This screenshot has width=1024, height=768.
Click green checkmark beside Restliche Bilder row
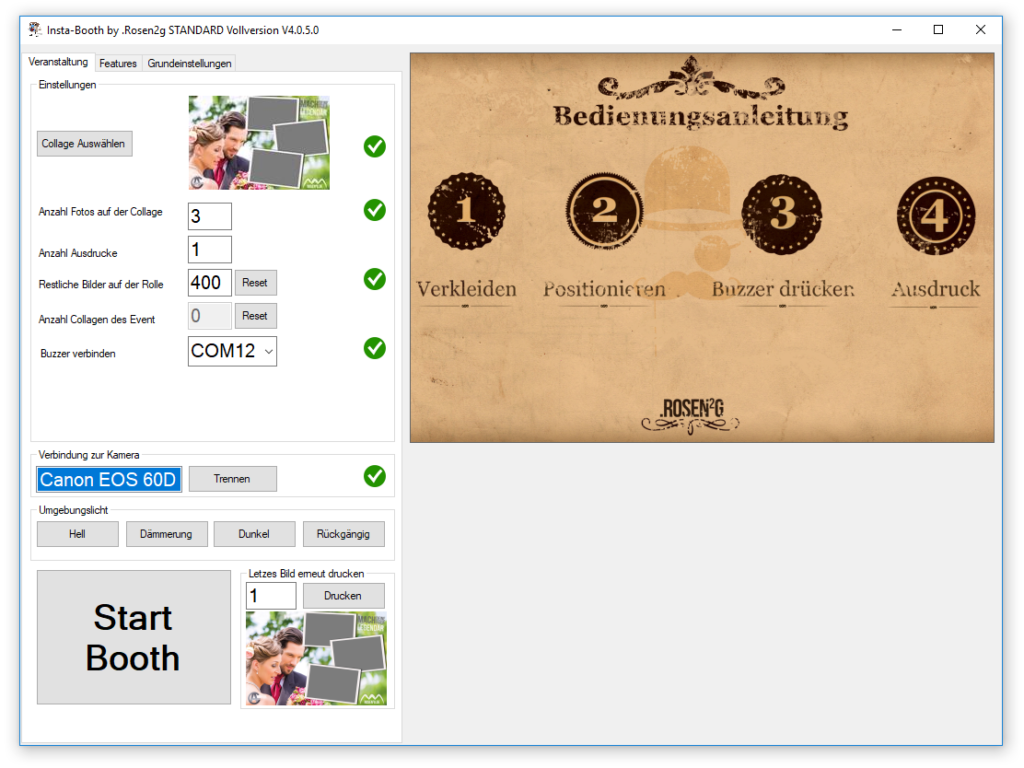coord(375,279)
